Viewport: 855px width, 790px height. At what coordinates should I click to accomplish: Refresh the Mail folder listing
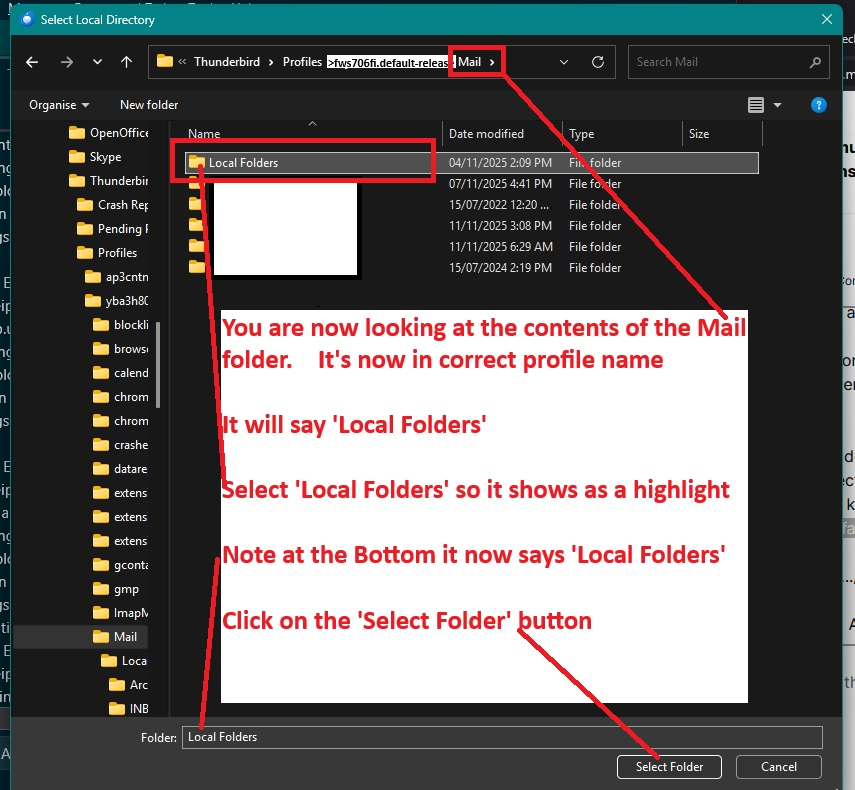click(598, 62)
